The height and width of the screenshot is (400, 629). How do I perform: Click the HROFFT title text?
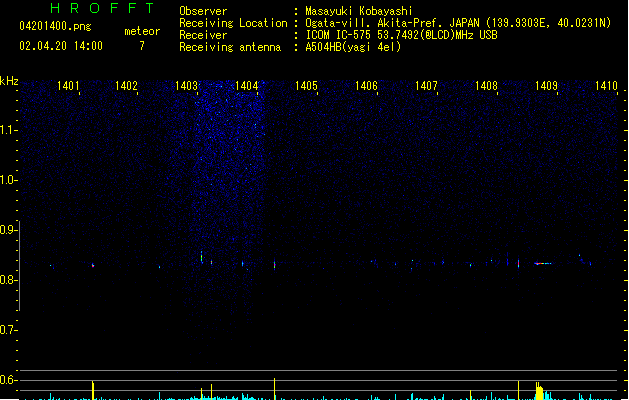click(102, 8)
